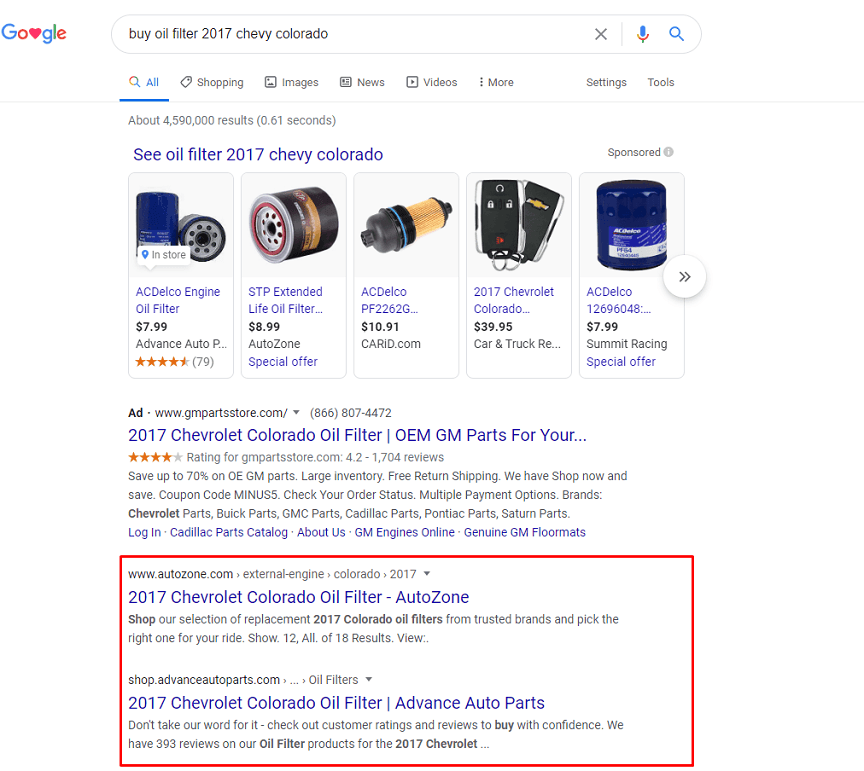Open STP Extended Life Oil Filter title

point(285,300)
